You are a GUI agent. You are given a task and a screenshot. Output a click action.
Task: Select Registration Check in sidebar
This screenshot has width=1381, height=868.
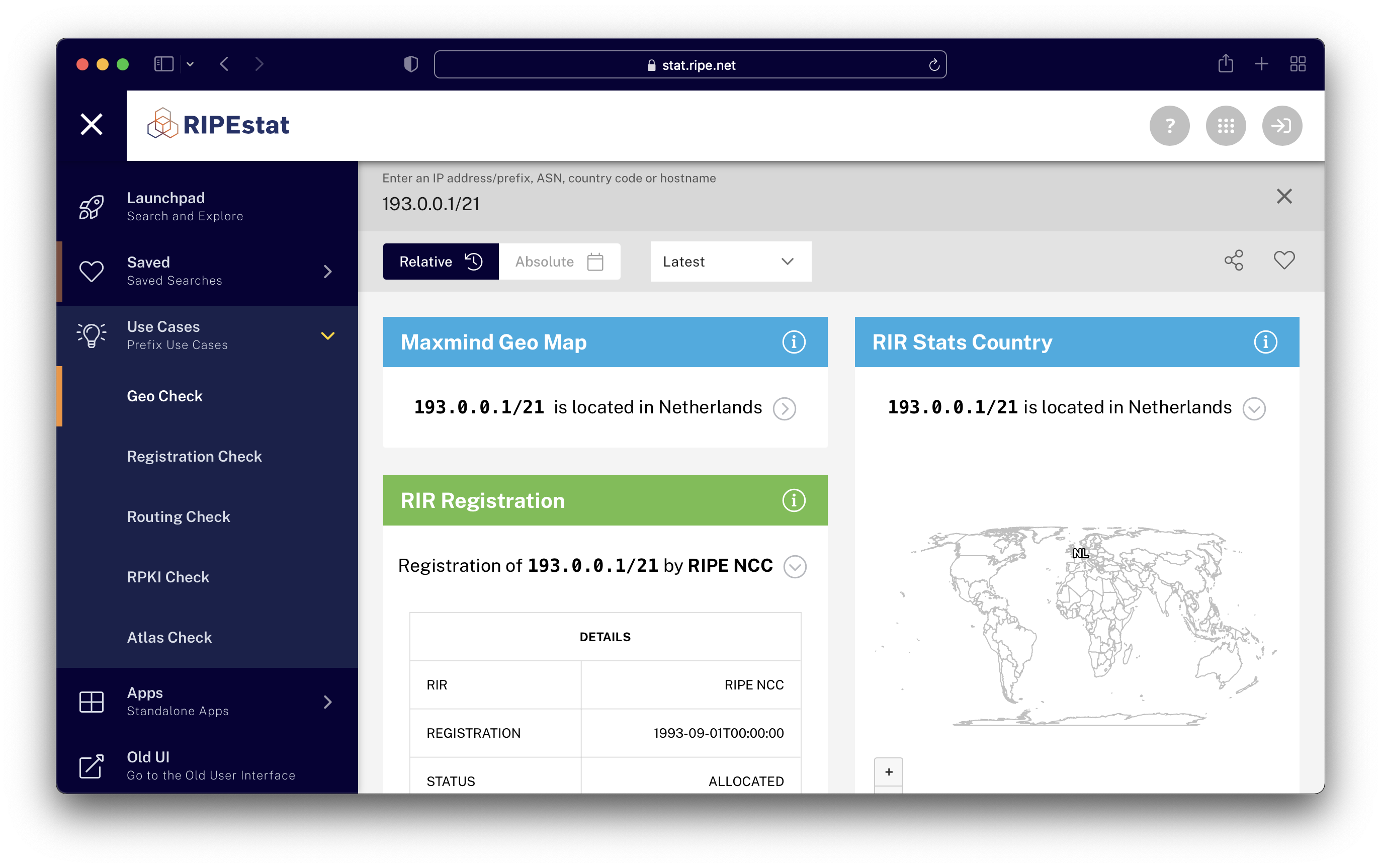pos(194,456)
